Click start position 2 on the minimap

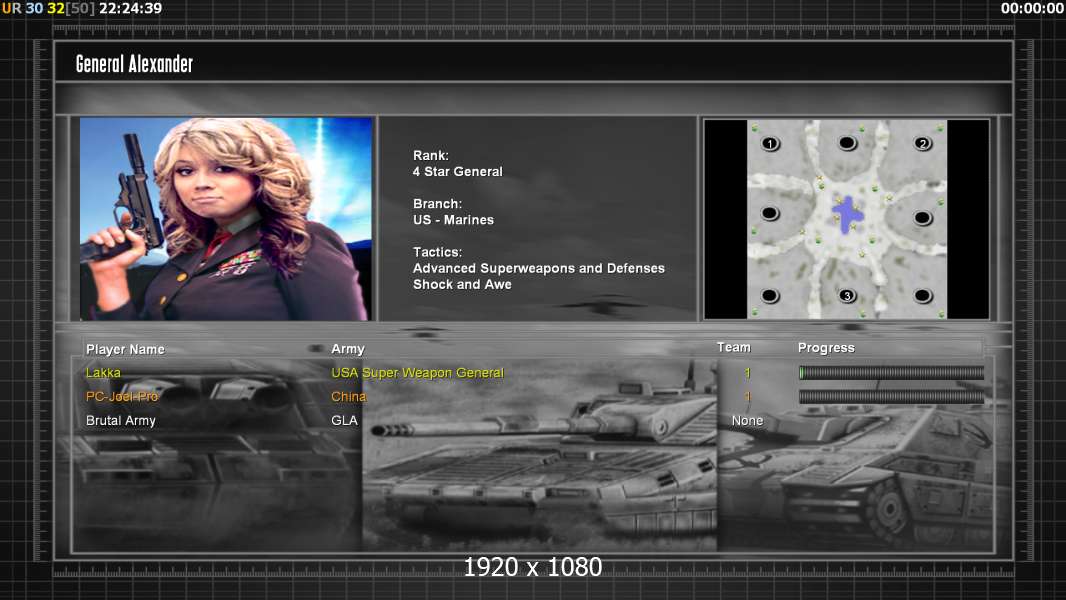(922, 143)
